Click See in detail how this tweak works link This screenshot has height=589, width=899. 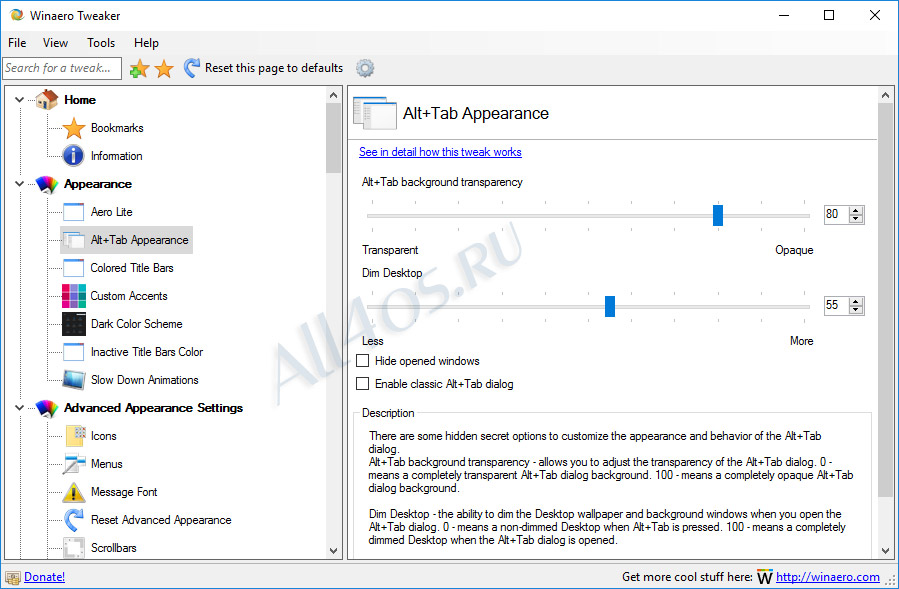440,152
